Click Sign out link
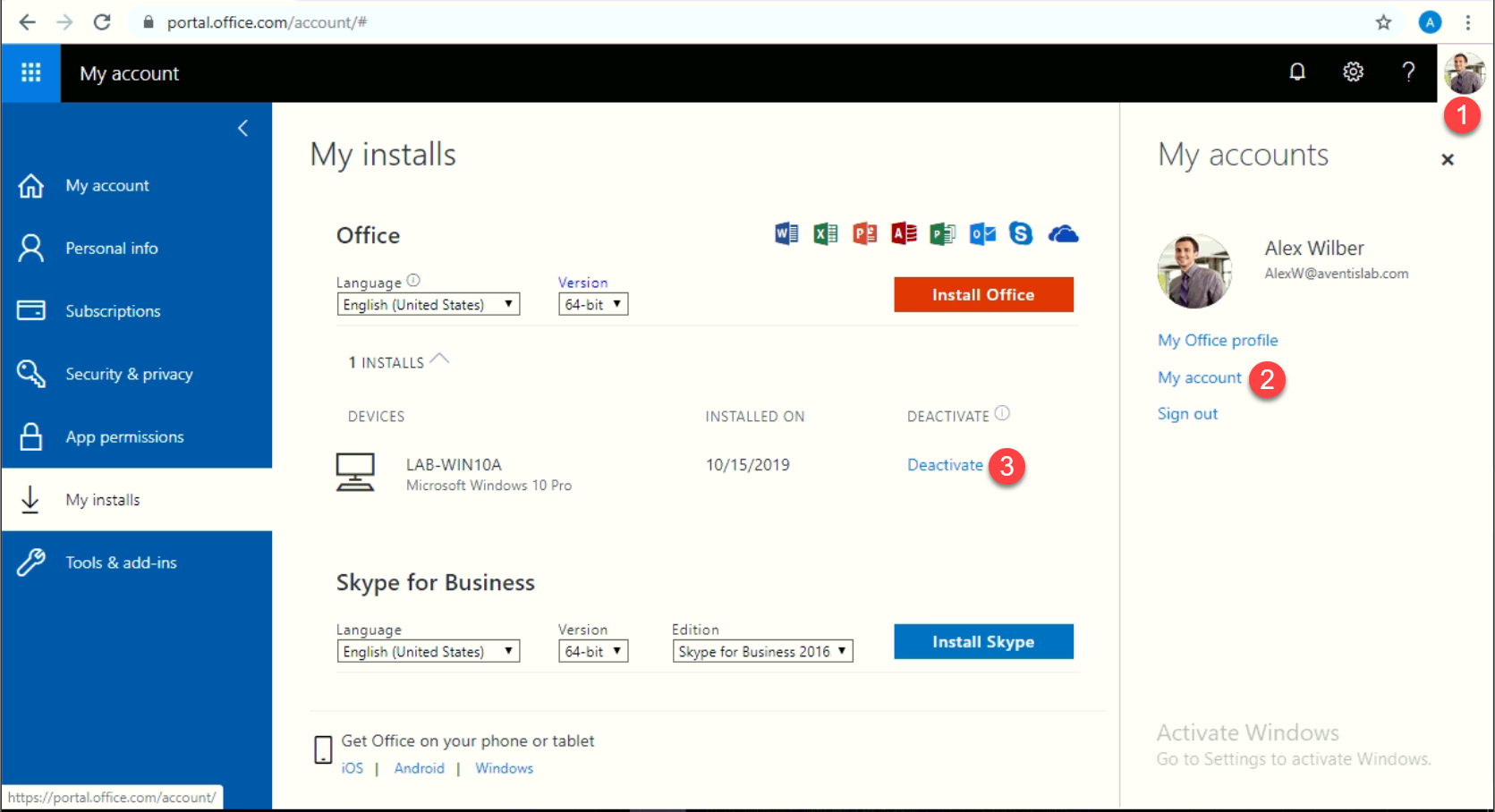 (1187, 414)
